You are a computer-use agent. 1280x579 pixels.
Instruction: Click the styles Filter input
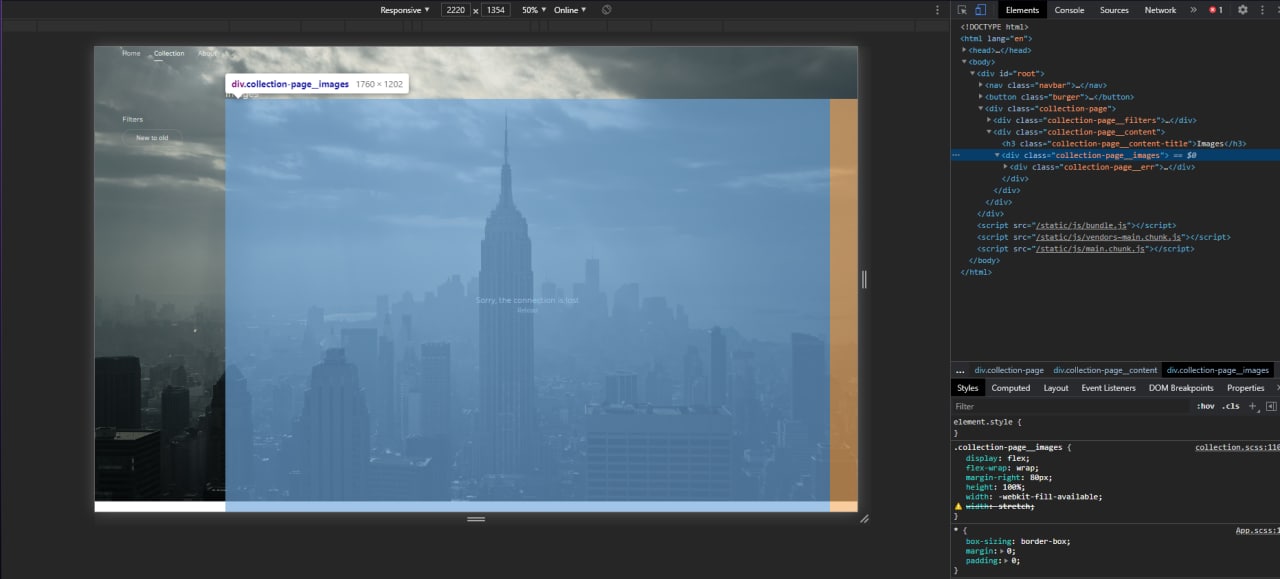pyautogui.click(x=1070, y=406)
